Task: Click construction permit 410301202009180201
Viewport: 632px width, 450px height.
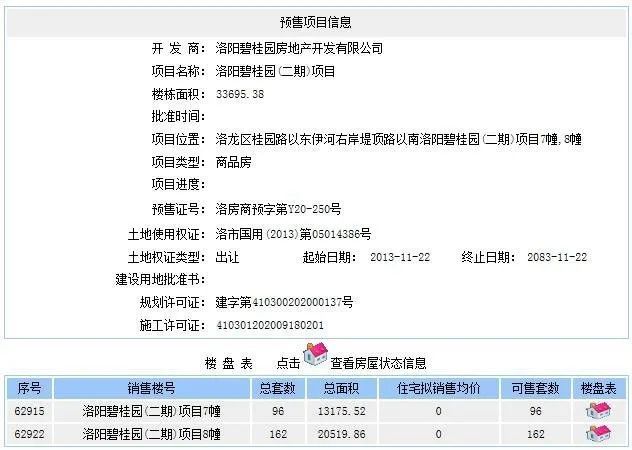Action: coord(270,325)
